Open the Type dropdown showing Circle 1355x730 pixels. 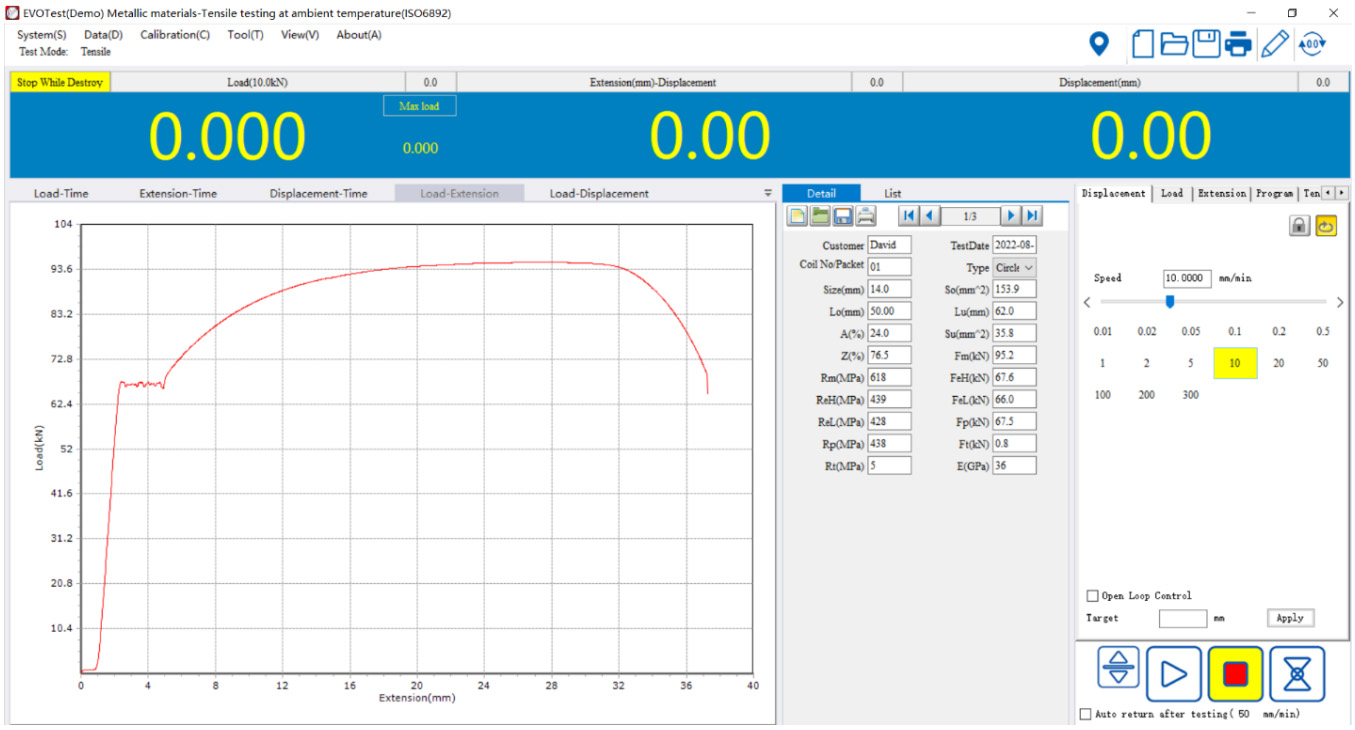click(1014, 268)
